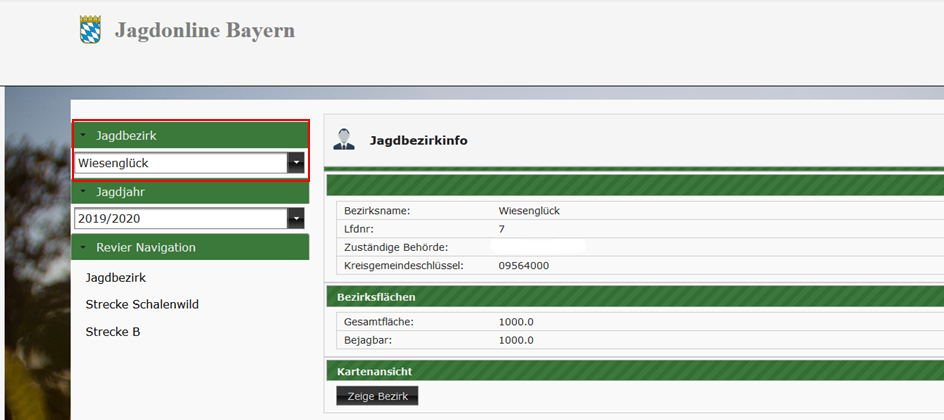Image resolution: width=944 pixels, height=420 pixels.
Task: Click the Kreisgemeindeschlüssel value 09564000
Action: pyautogui.click(x=523, y=266)
